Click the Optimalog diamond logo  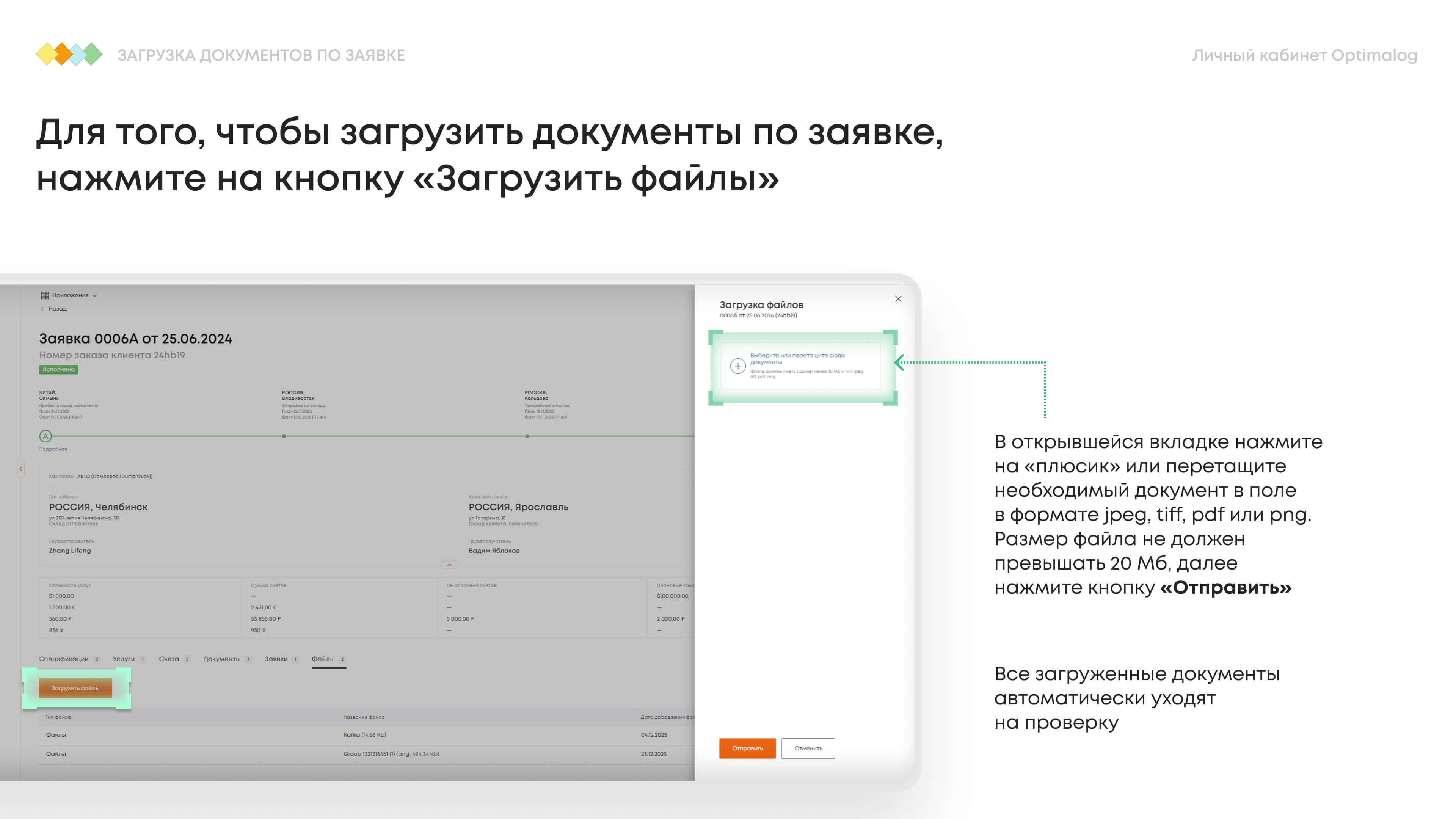tap(69, 55)
